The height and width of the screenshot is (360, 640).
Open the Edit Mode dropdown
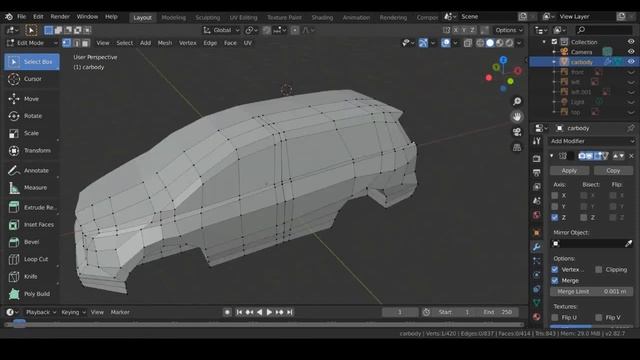coord(31,43)
